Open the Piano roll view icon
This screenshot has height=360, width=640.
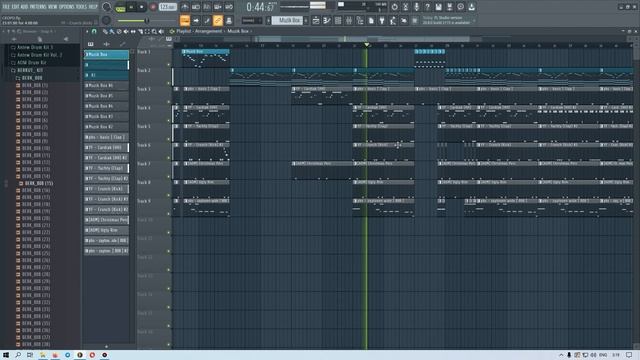327,20
